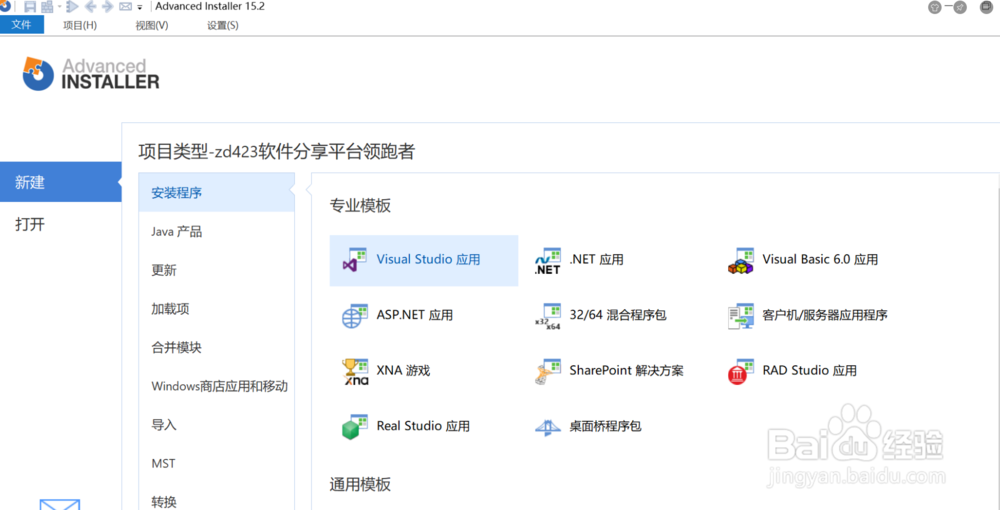1000x510 pixels.
Task: Select the ASP.NET 应用 label
Action: pyautogui.click(x=415, y=315)
